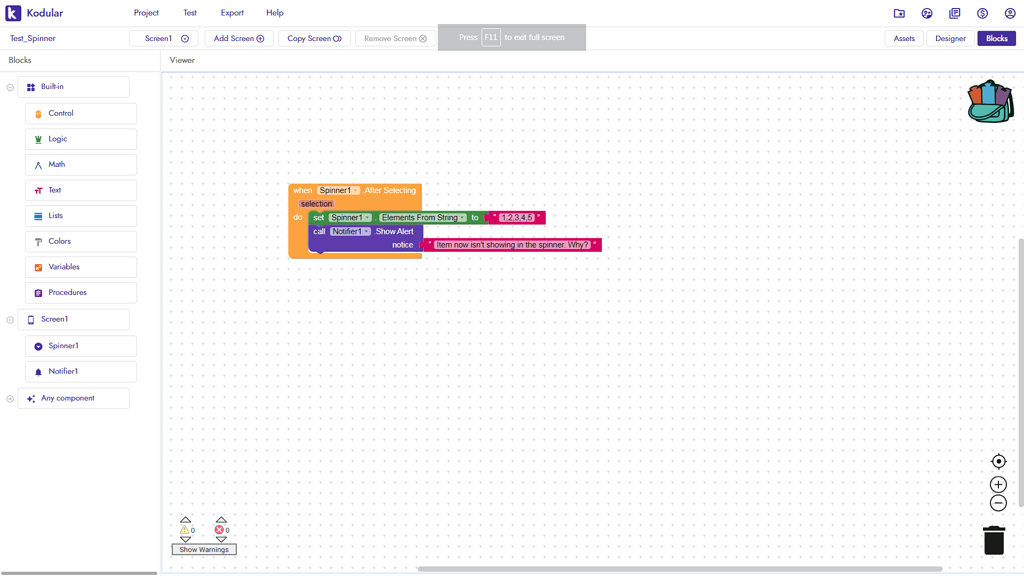Viewport: 1024px width, 576px height.
Task: Select the Colors block category
Action: 81,242
